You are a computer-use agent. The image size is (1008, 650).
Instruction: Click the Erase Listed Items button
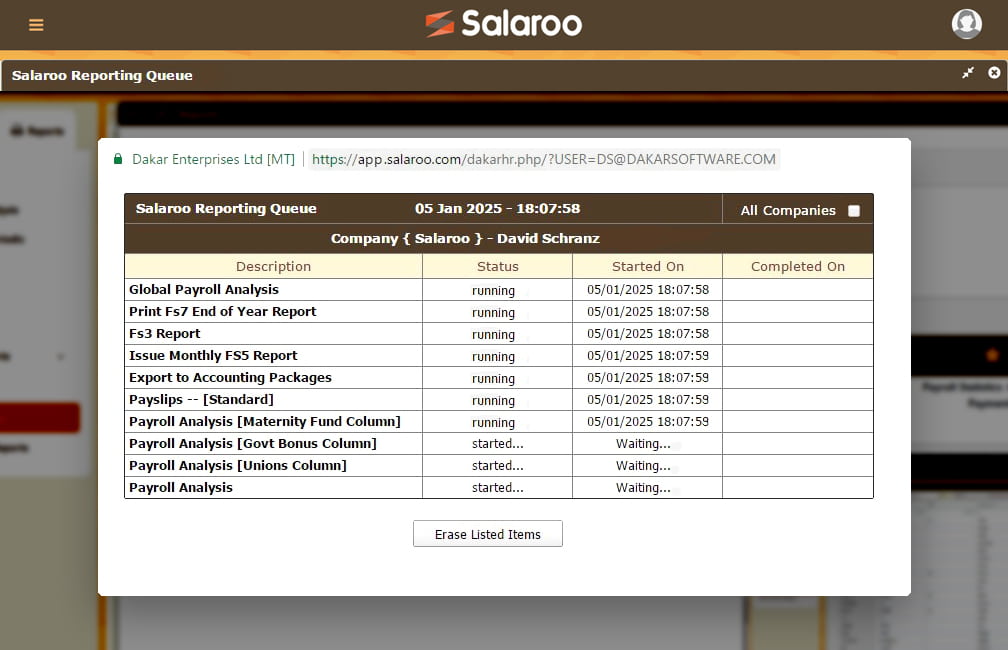(487, 534)
